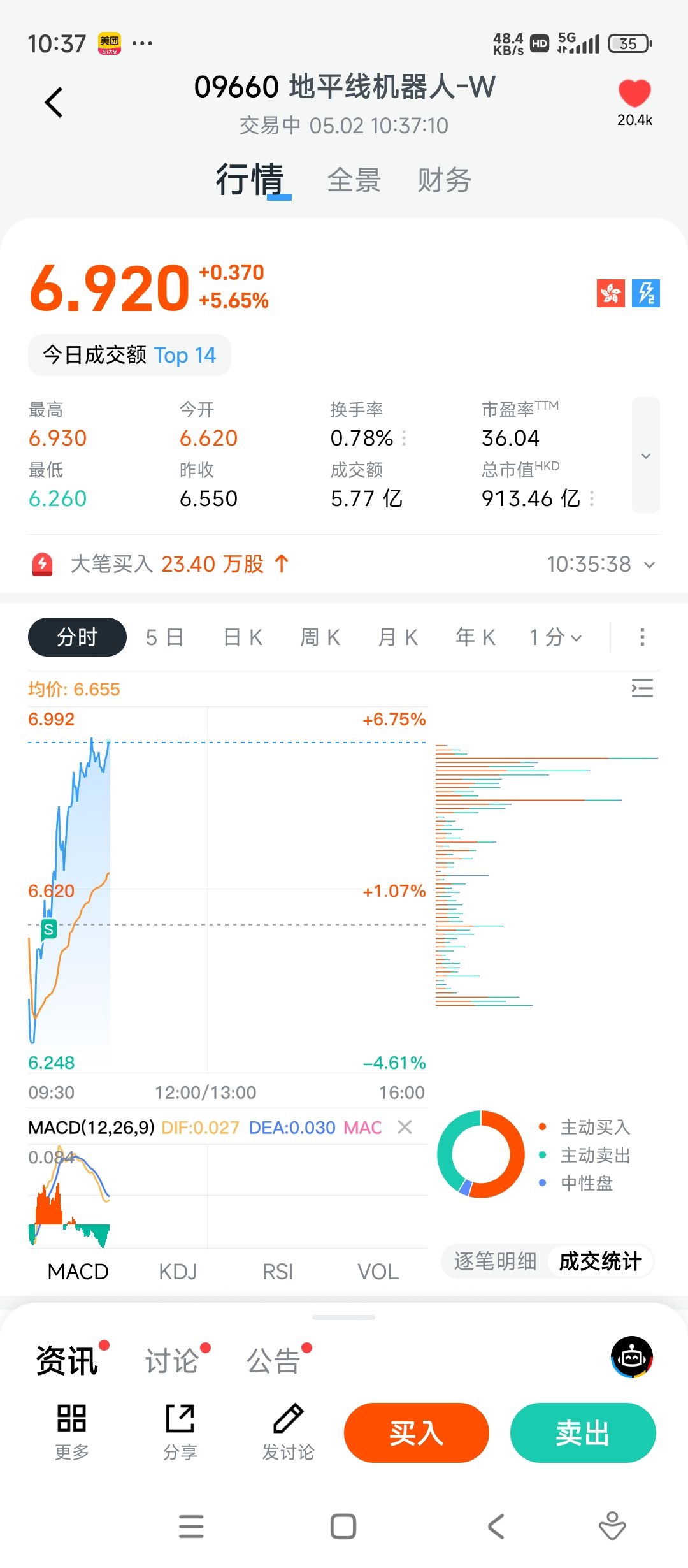Open the 1分 interval dropdown
688x1568 pixels.
tap(556, 637)
